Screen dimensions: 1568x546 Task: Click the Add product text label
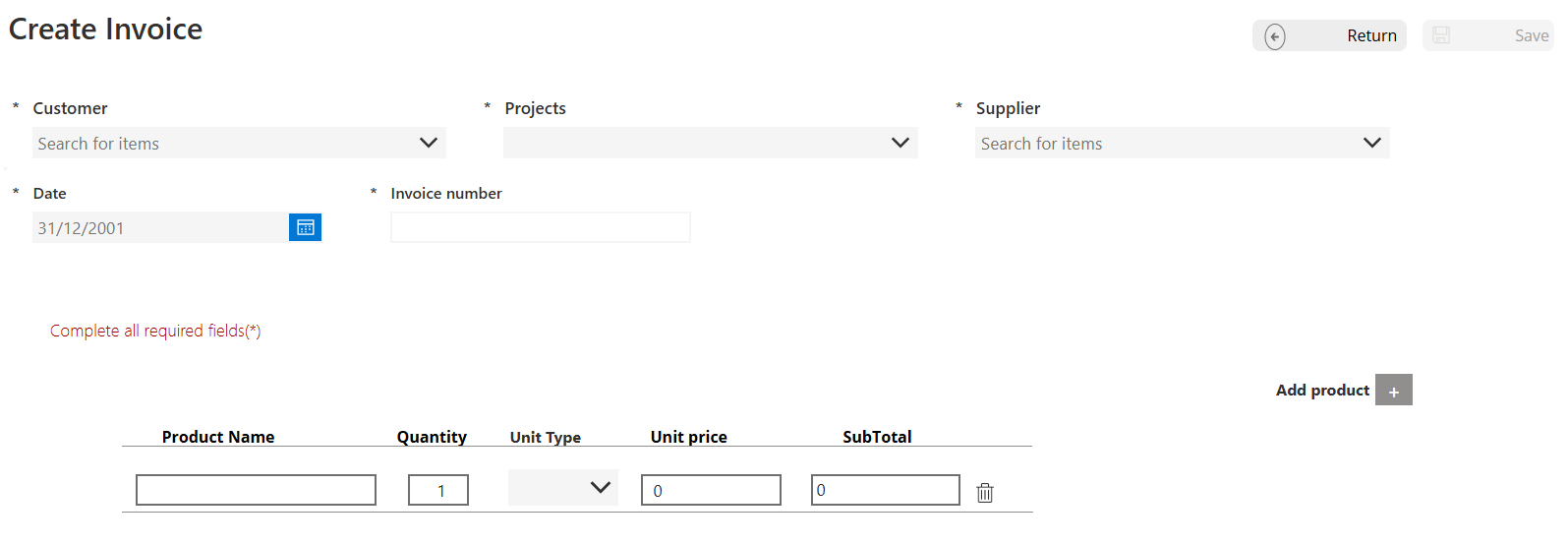point(1321,391)
